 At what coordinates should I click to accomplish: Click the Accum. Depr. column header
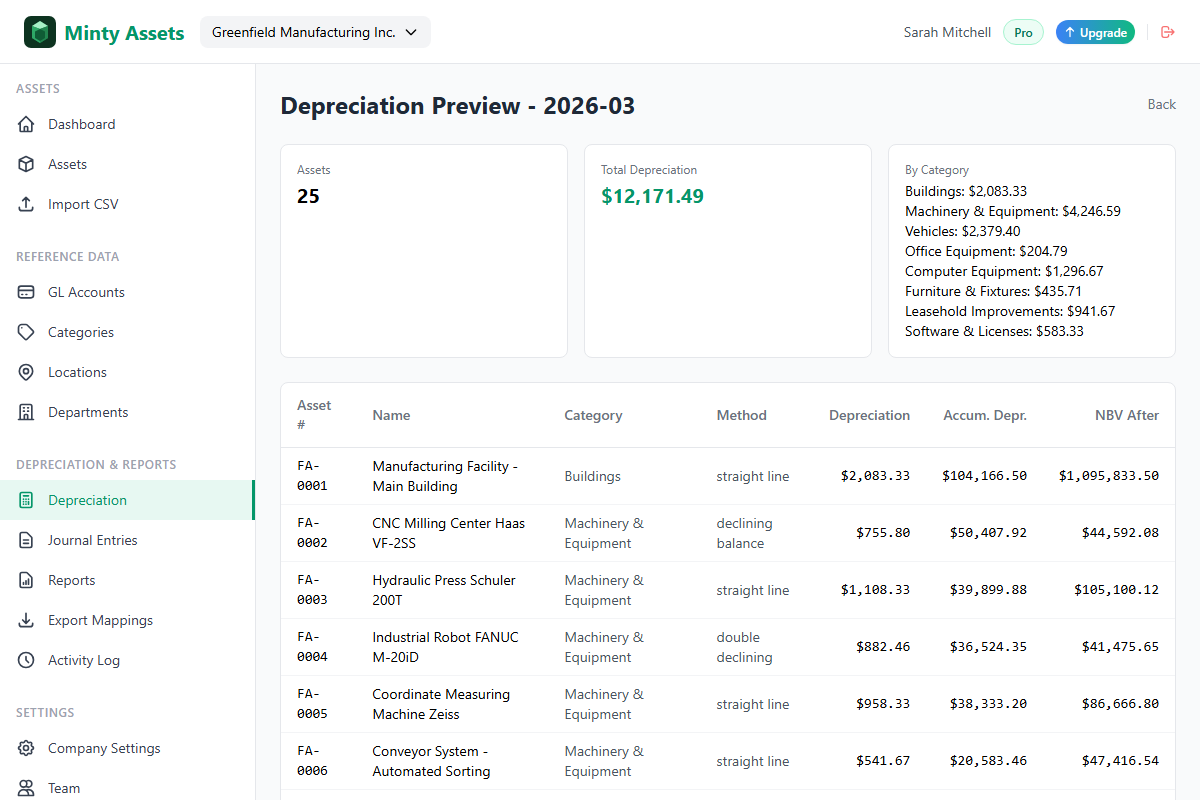[x=985, y=415]
